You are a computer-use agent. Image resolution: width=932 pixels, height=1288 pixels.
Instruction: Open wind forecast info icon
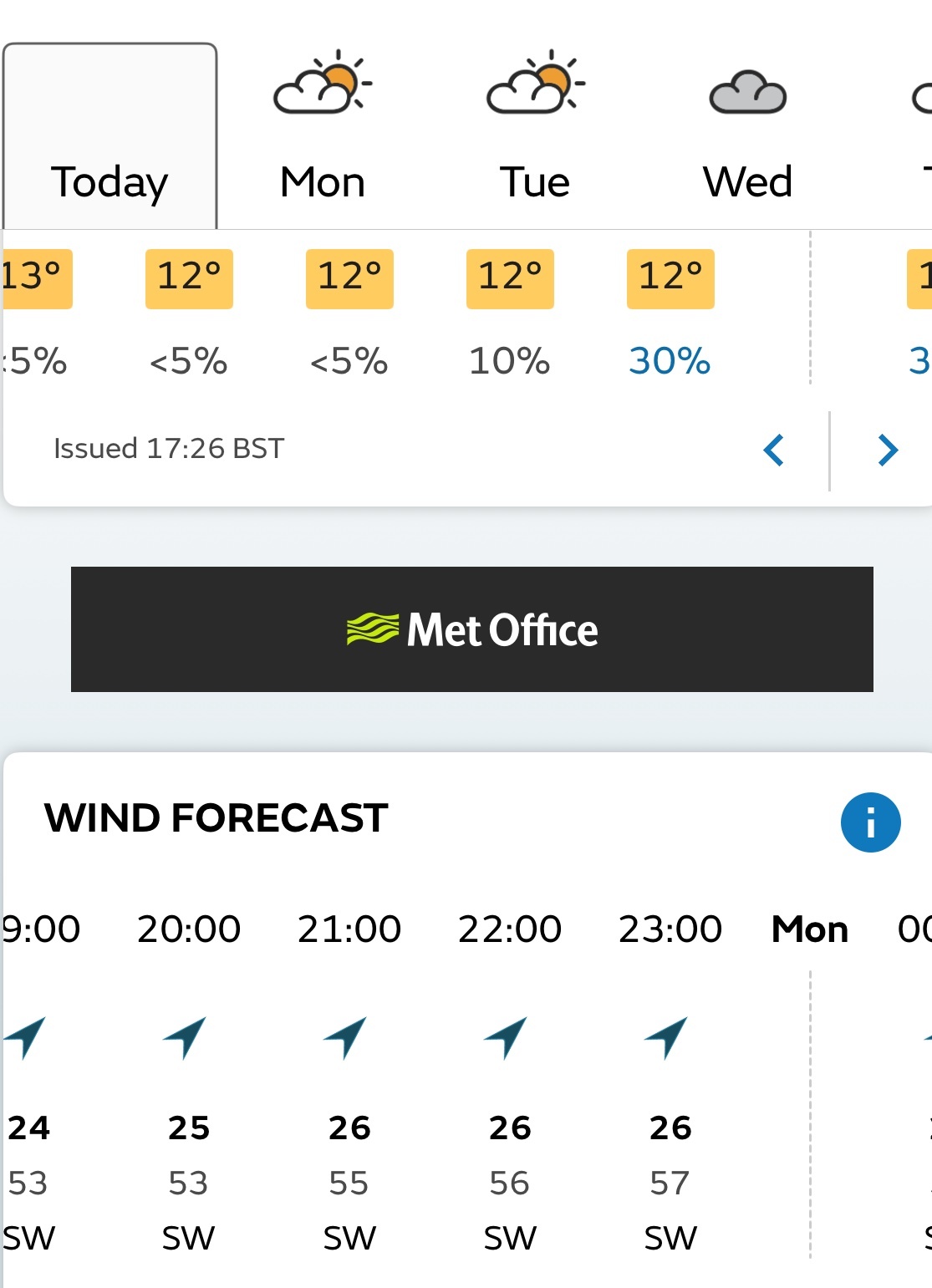[871, 822]
